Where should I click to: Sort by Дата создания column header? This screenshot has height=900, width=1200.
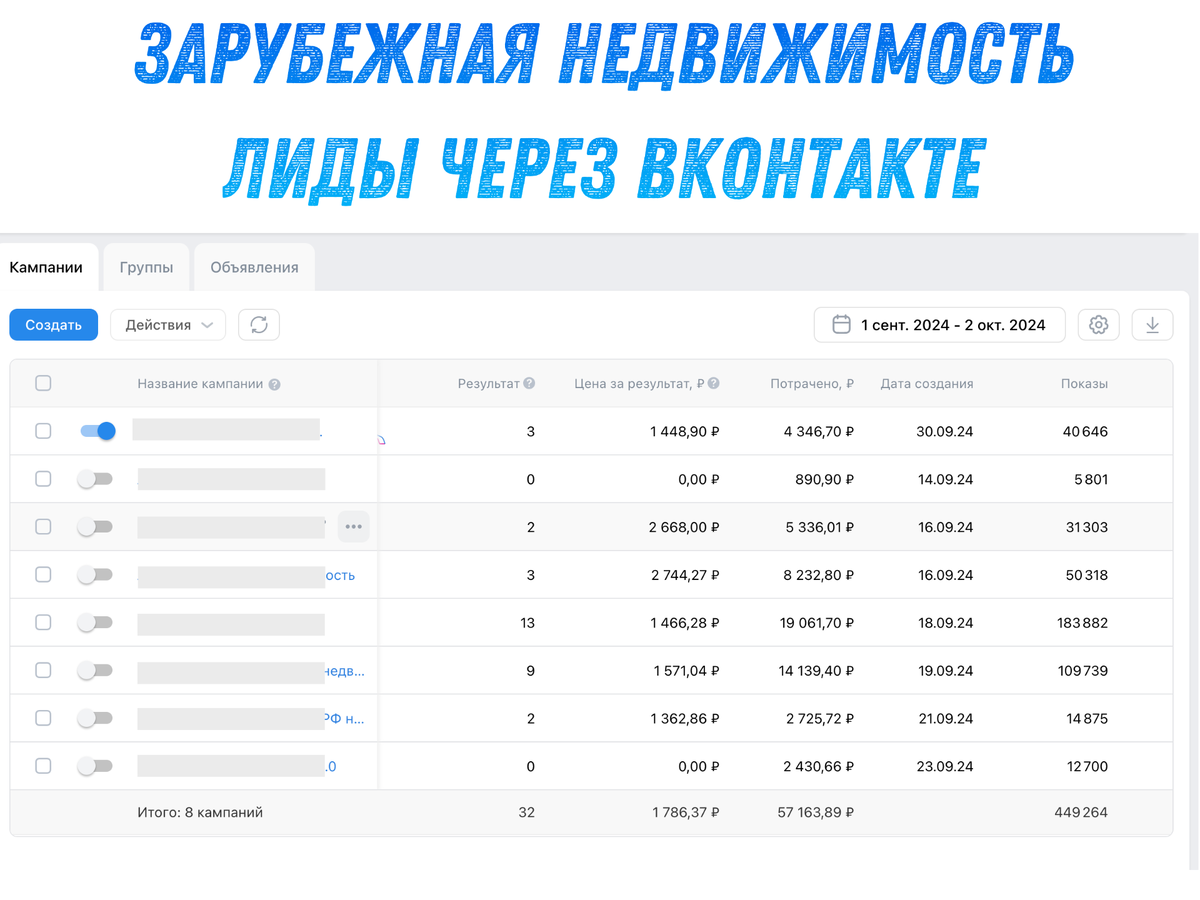point(927,383)
